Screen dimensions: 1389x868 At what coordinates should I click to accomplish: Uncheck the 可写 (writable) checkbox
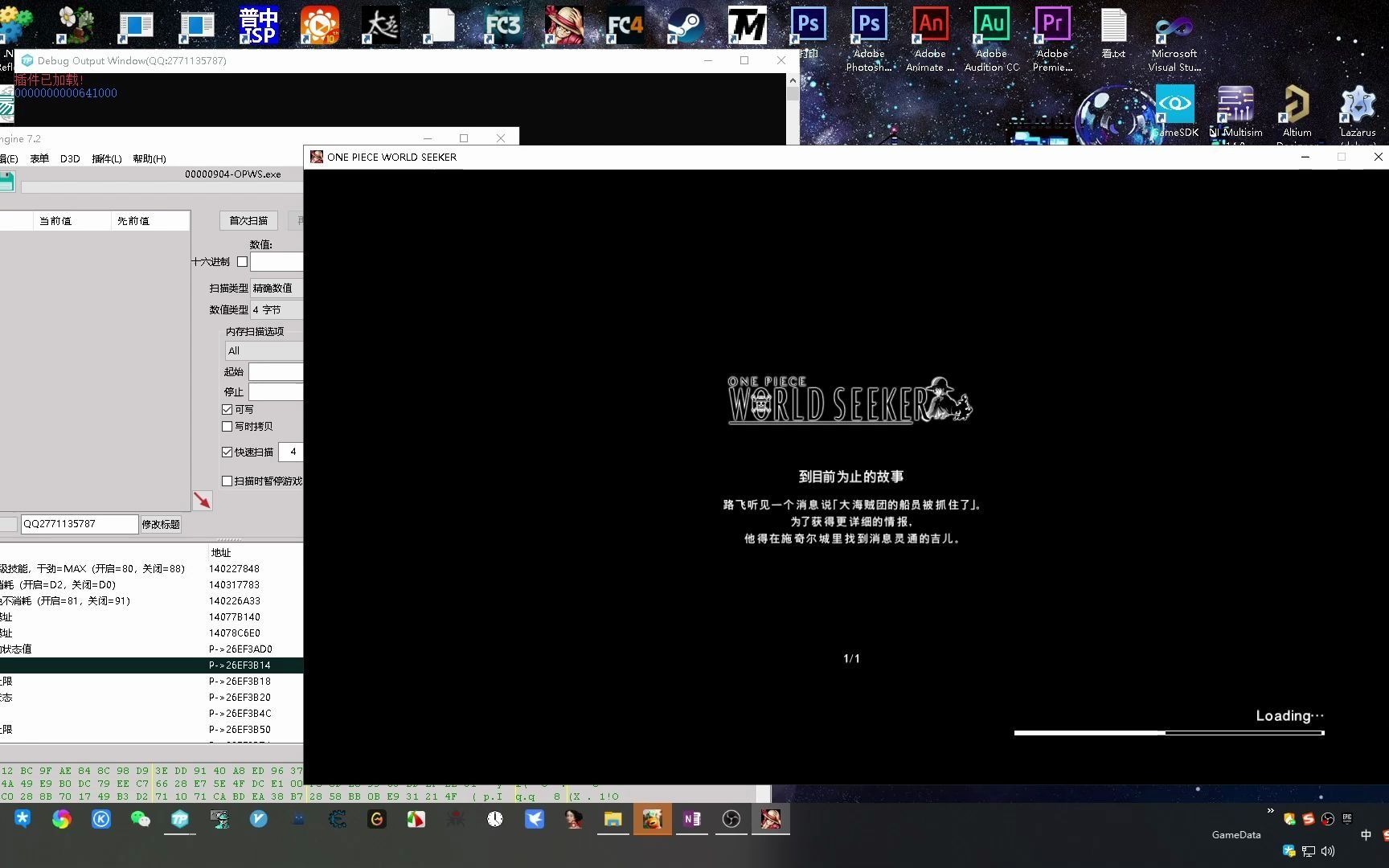click(227, 409)
